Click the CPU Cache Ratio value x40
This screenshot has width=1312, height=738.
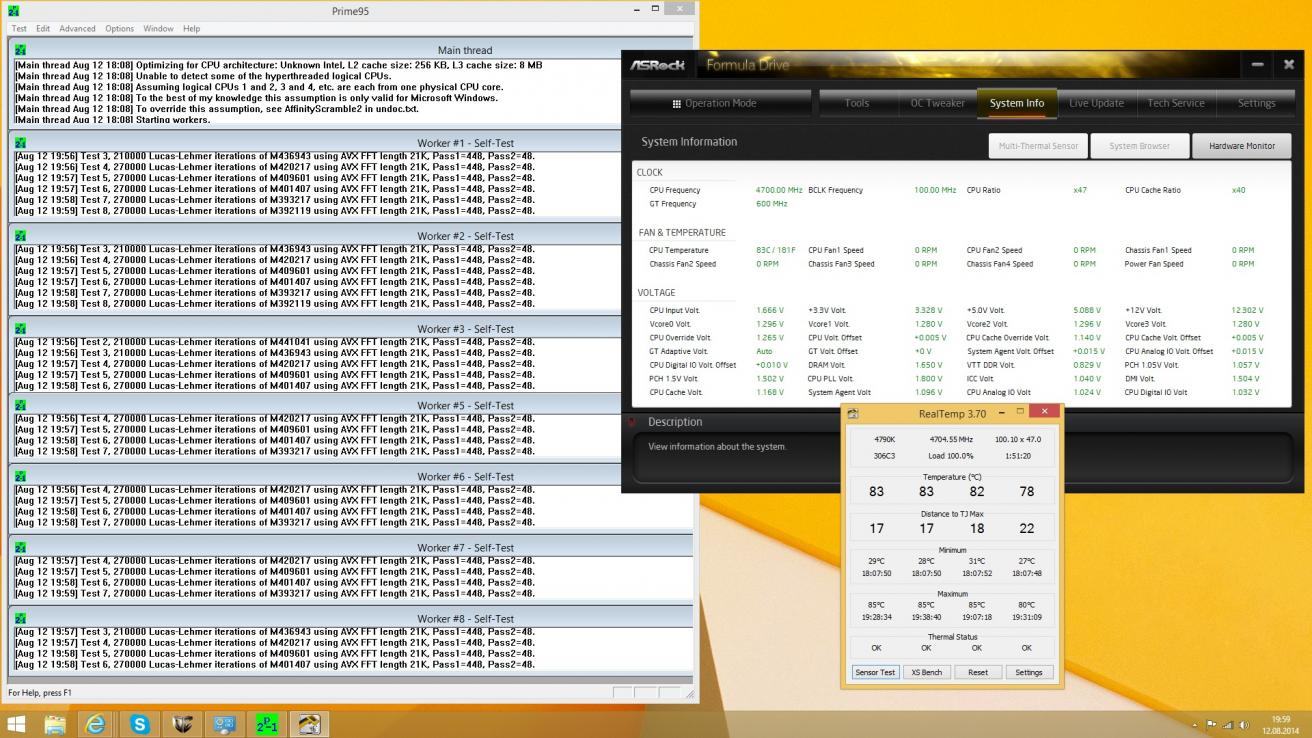tap(1239, 190)
